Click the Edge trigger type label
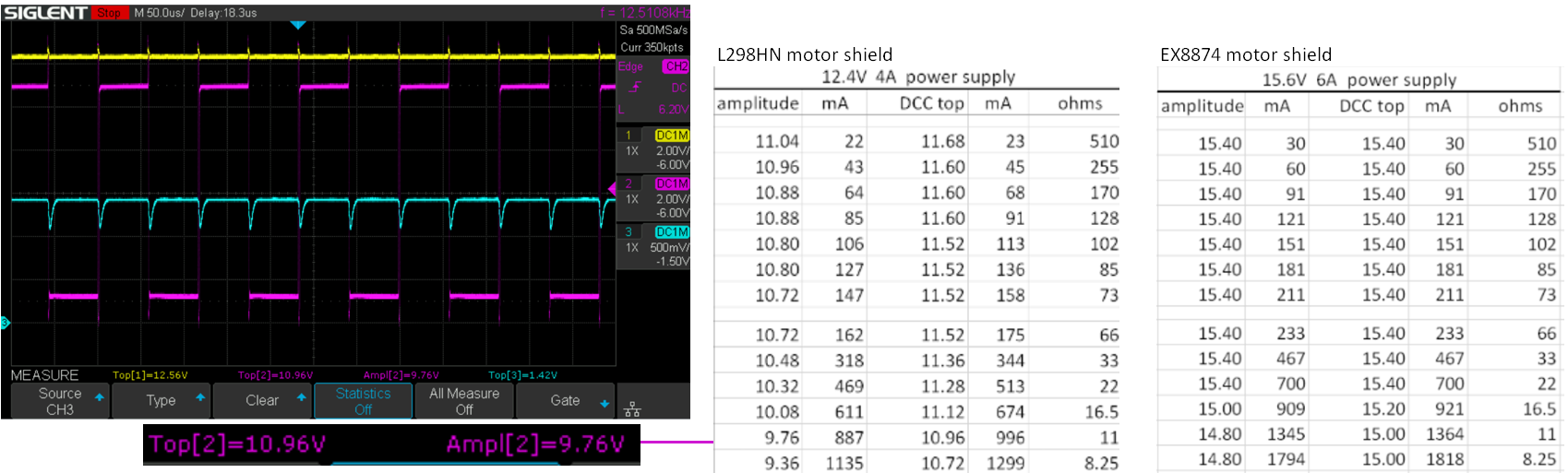The image size is (1568, 473). [630, 66]
